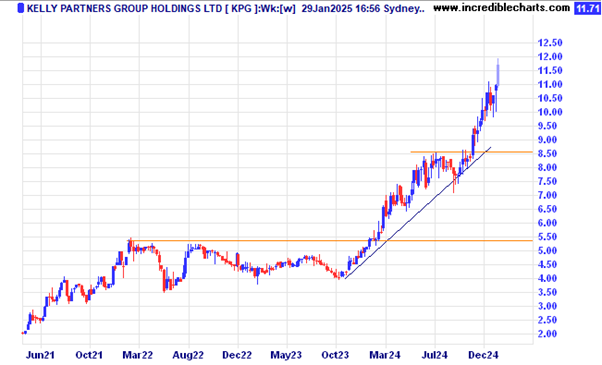Image resolution: width=602 pixels, height=365 pixels.
Task: Select the dark blue rising trendline
Action: click(418, 213)
